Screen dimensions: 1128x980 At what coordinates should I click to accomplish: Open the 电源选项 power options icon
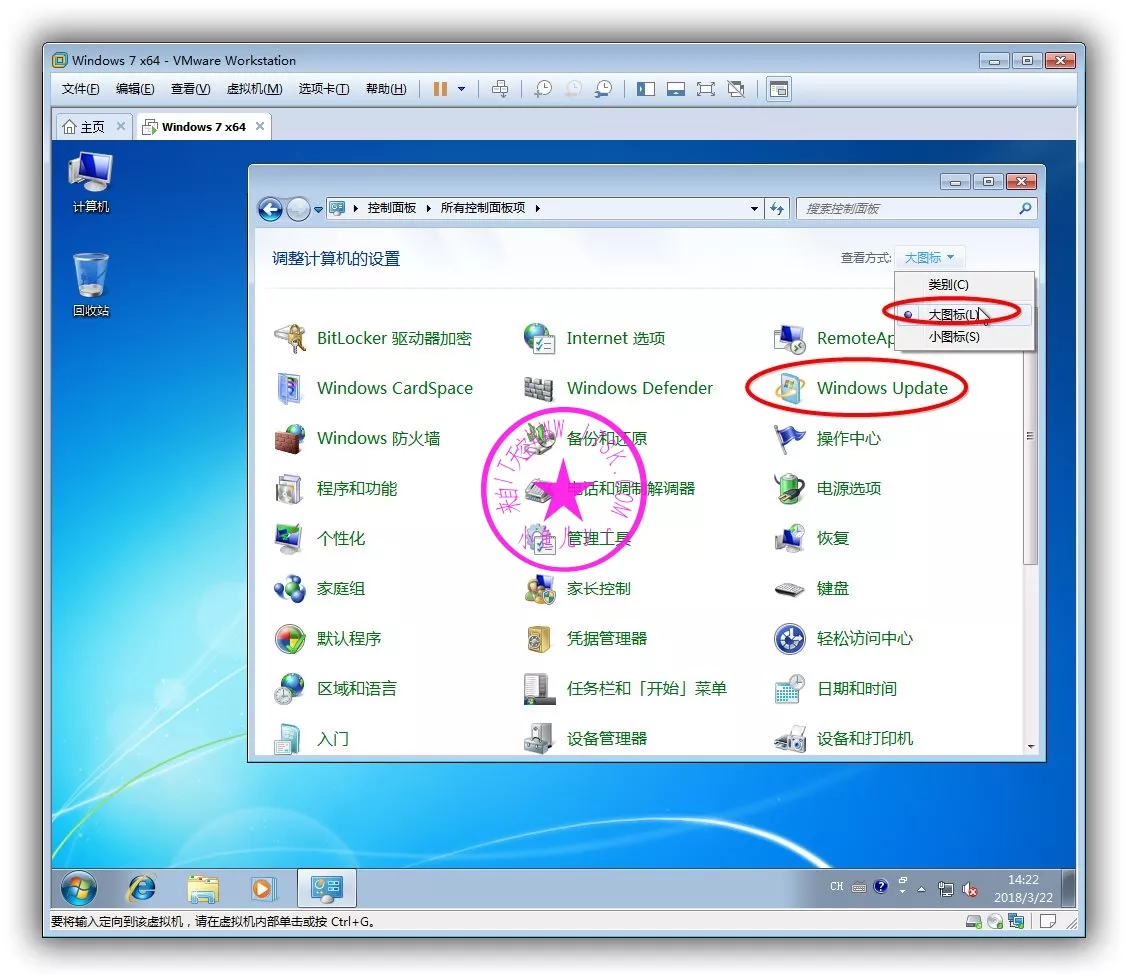point(789,489)
